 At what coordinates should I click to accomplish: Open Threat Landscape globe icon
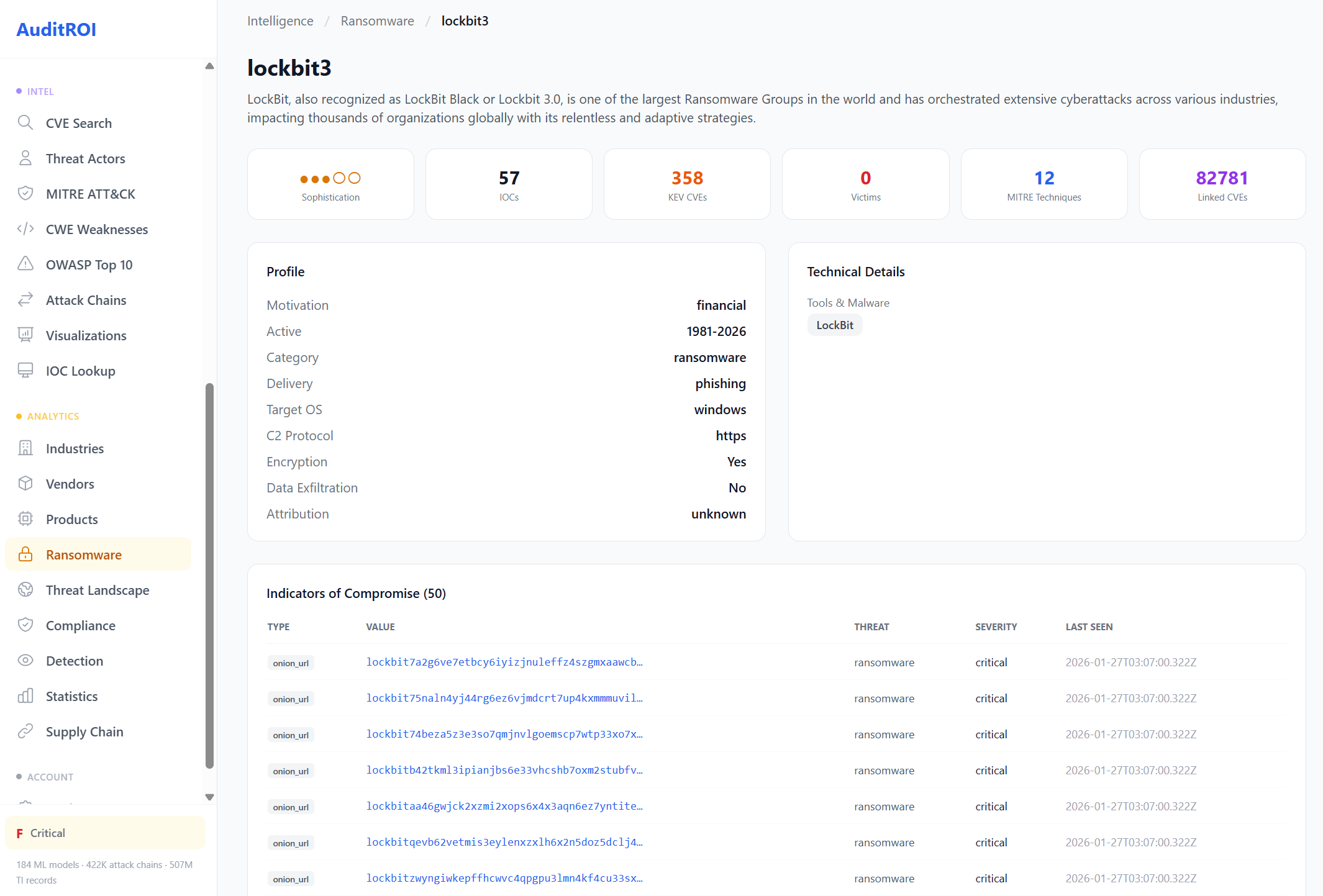(x=25, y=589)
